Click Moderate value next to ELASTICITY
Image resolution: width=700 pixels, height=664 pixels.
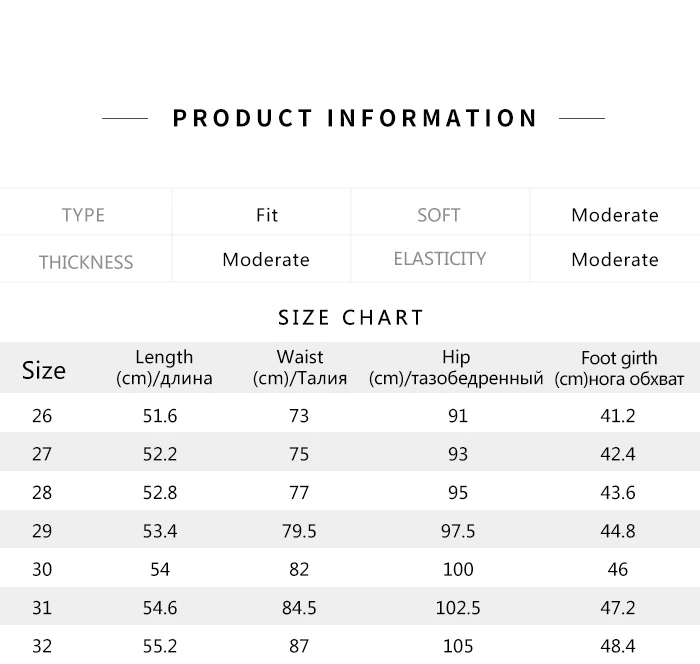(x=615, y=259)
